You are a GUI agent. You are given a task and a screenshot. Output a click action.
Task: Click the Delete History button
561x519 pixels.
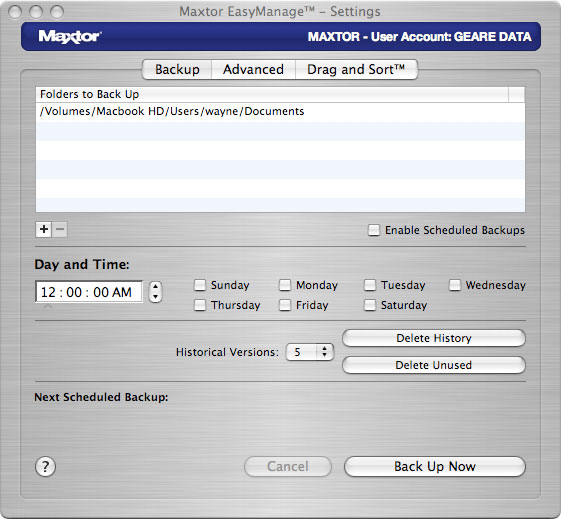pos(434,338)
